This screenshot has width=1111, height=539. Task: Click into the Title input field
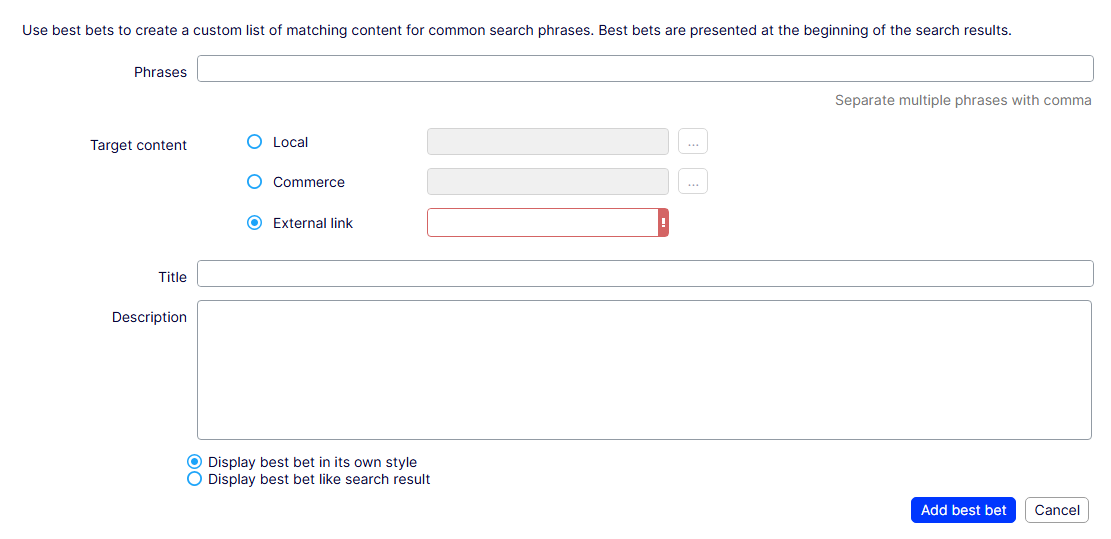click(x=645, y=274)
